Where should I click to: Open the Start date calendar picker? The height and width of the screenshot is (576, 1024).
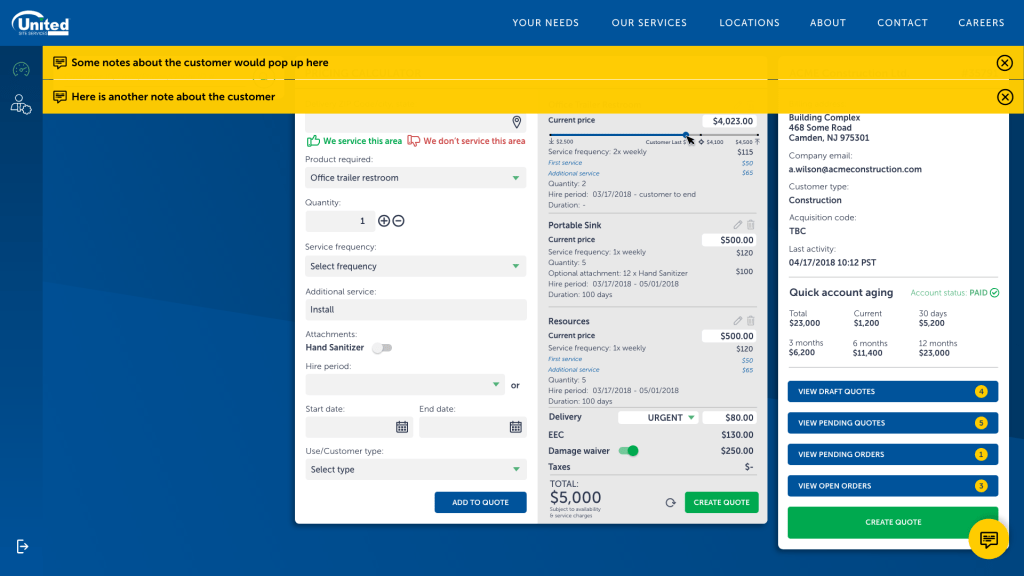(402, 427)
